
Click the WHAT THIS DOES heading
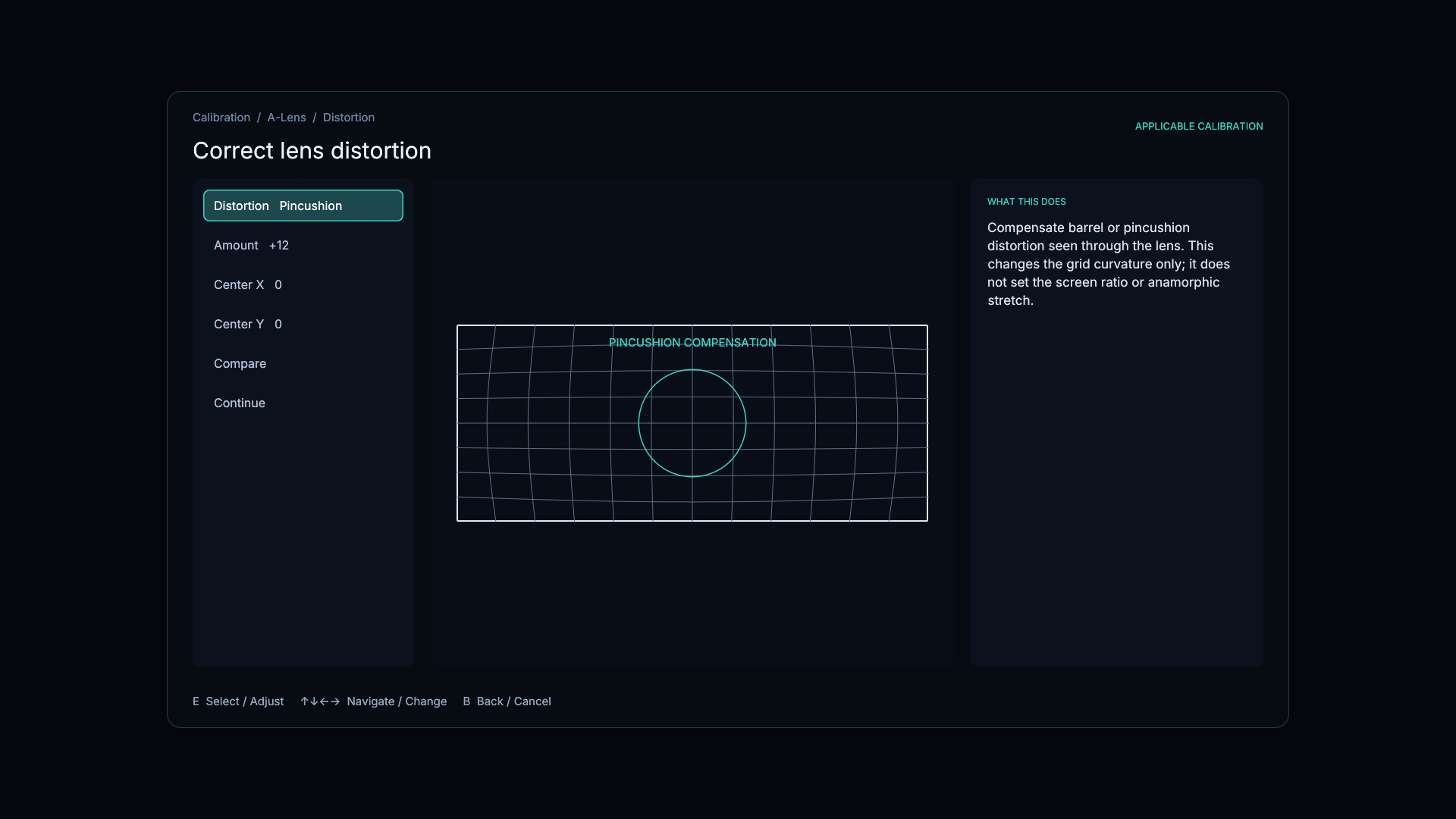coord(1027,202)
